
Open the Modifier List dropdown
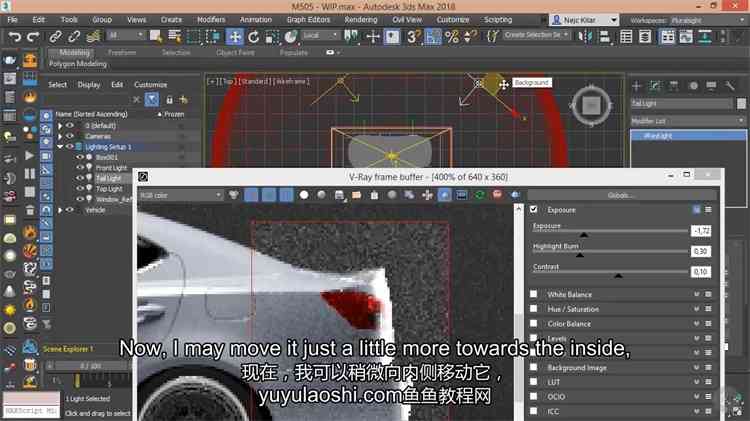[688, 121]
